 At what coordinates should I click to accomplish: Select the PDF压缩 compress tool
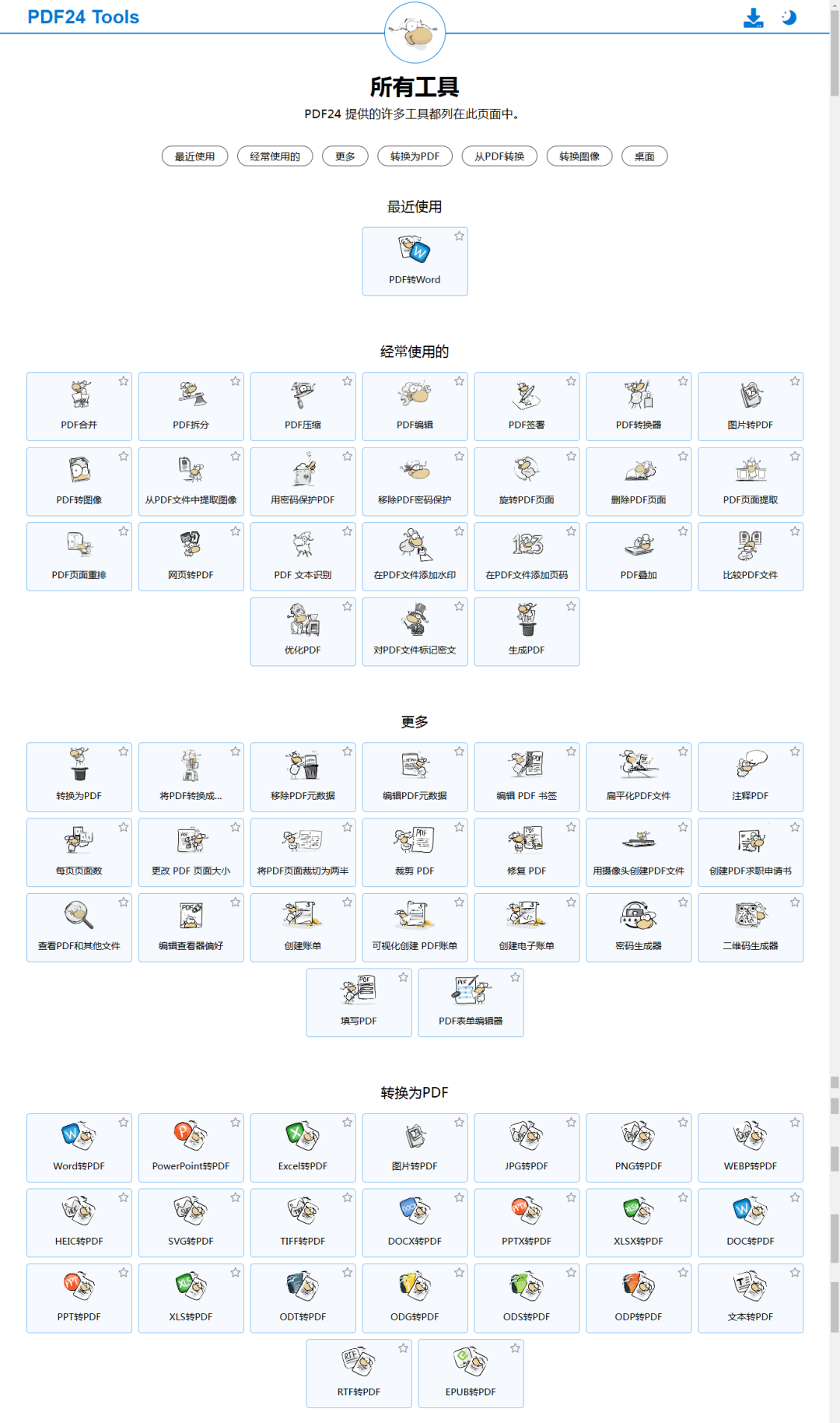[303, 406]
